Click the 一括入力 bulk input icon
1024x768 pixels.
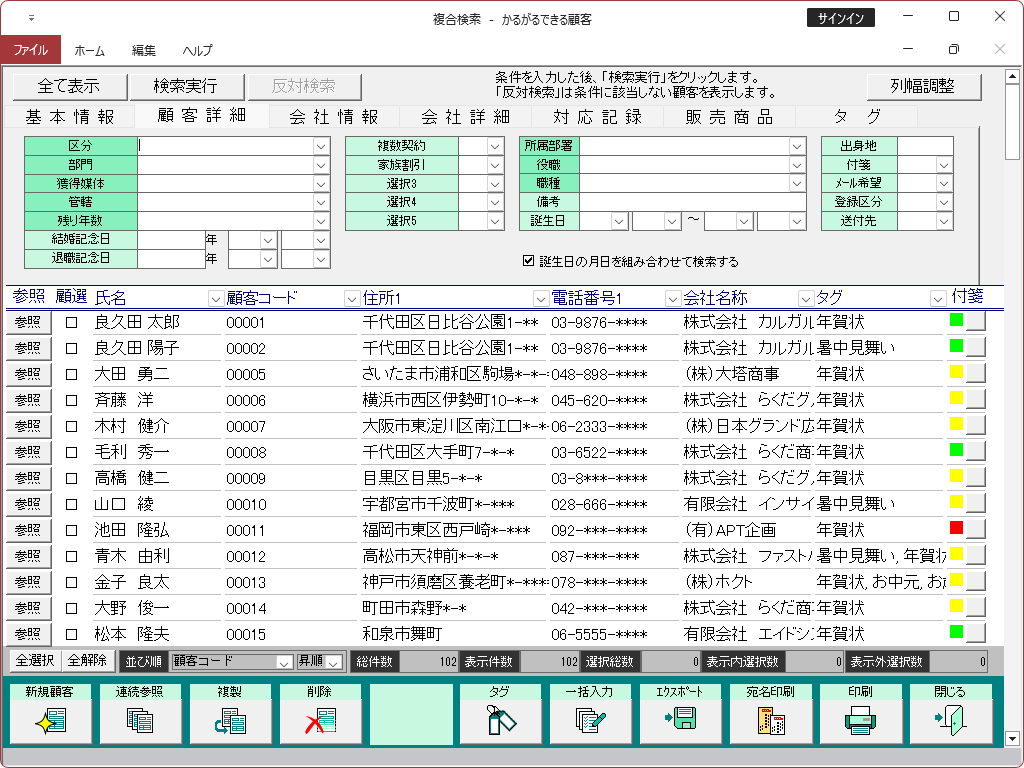coord(590,720)
